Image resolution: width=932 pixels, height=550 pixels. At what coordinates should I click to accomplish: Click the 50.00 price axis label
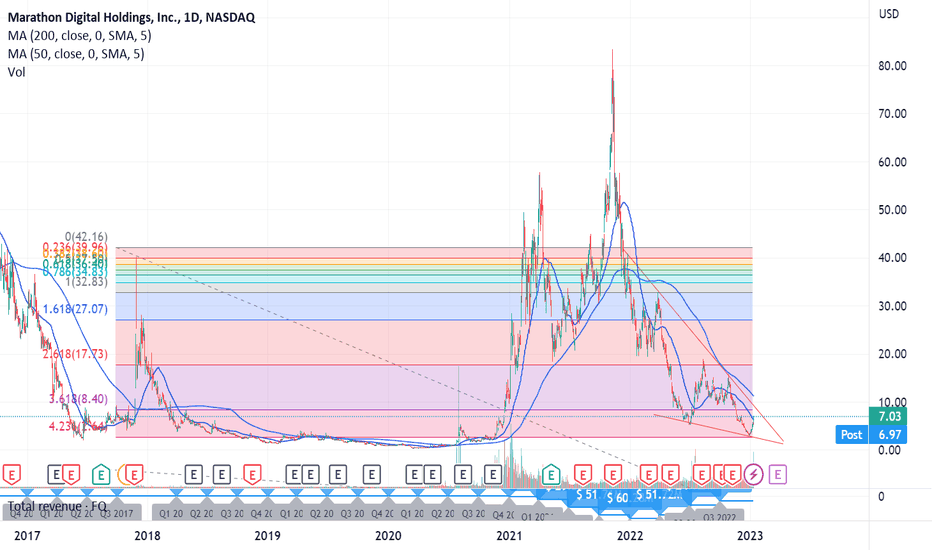tap(892, 210)
